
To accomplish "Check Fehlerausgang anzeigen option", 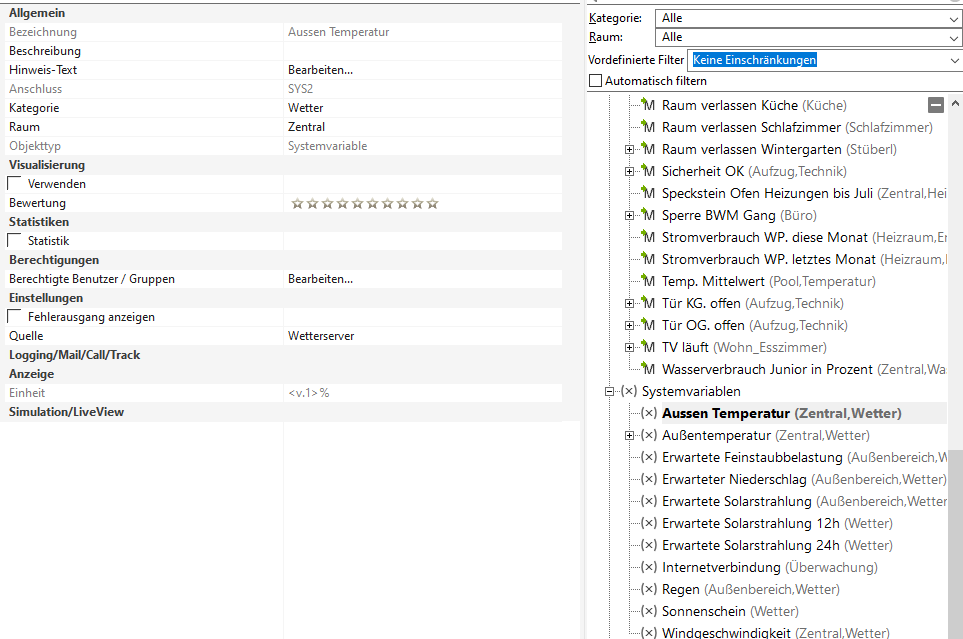I will click(15, 317).
